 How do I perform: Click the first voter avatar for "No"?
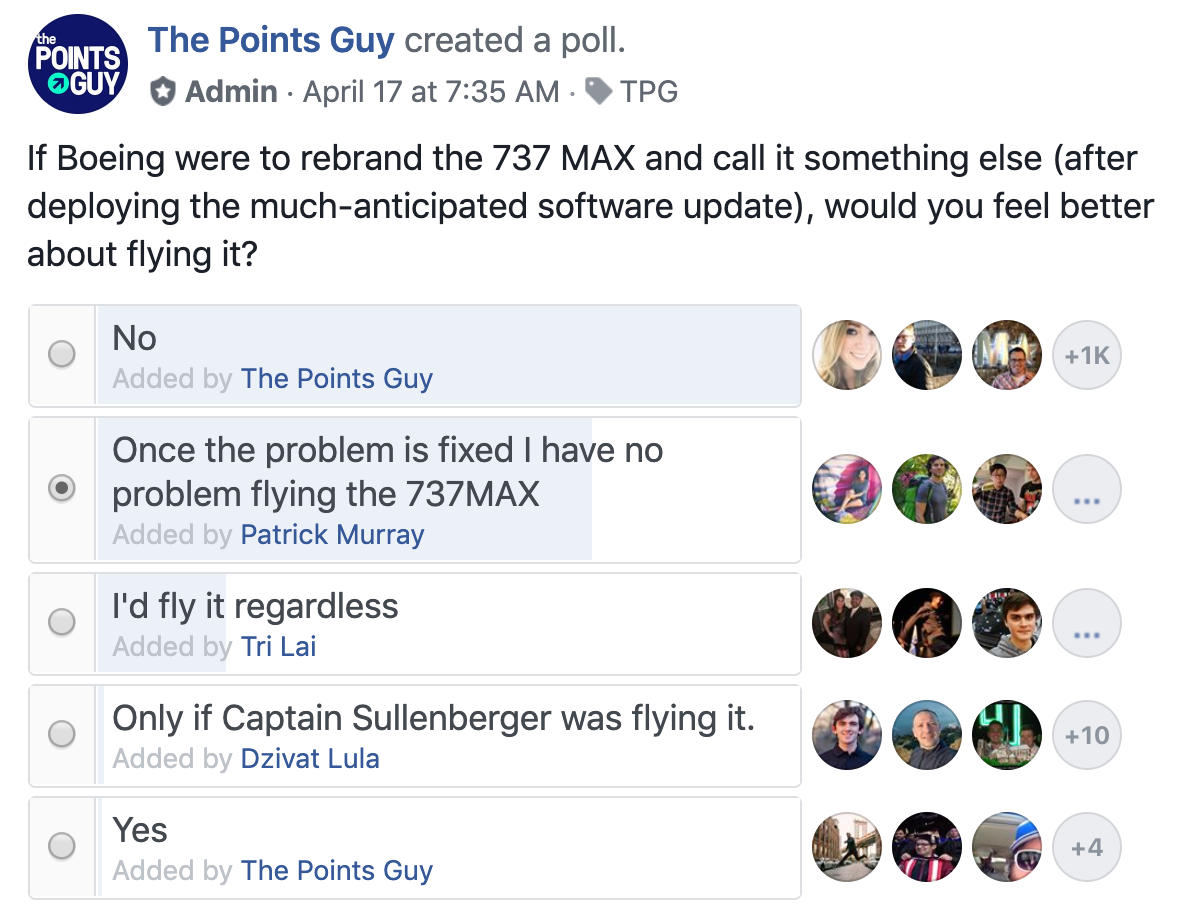tap(848, 355)
